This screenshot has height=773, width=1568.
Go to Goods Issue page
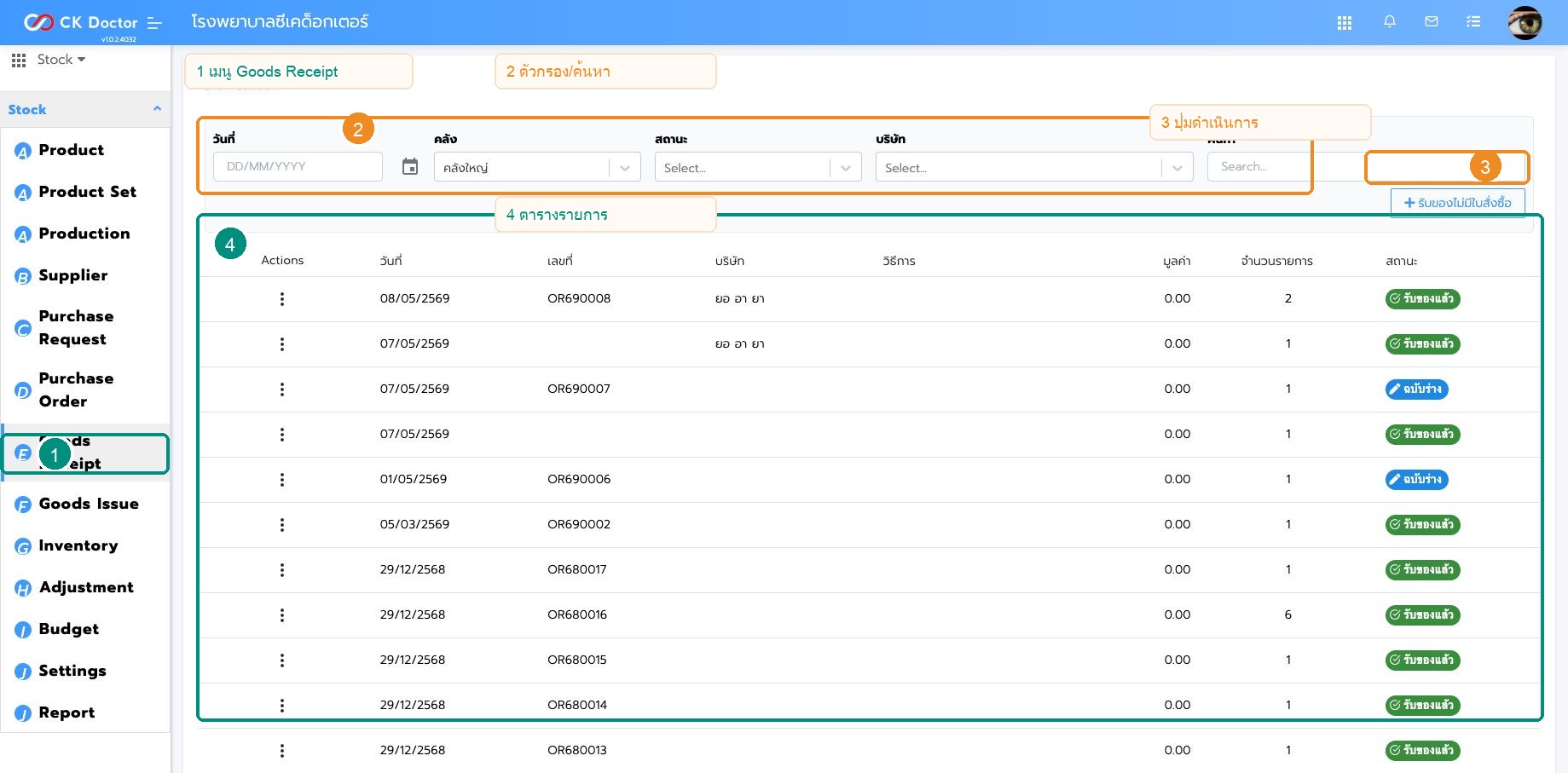[x=89, y=504]
